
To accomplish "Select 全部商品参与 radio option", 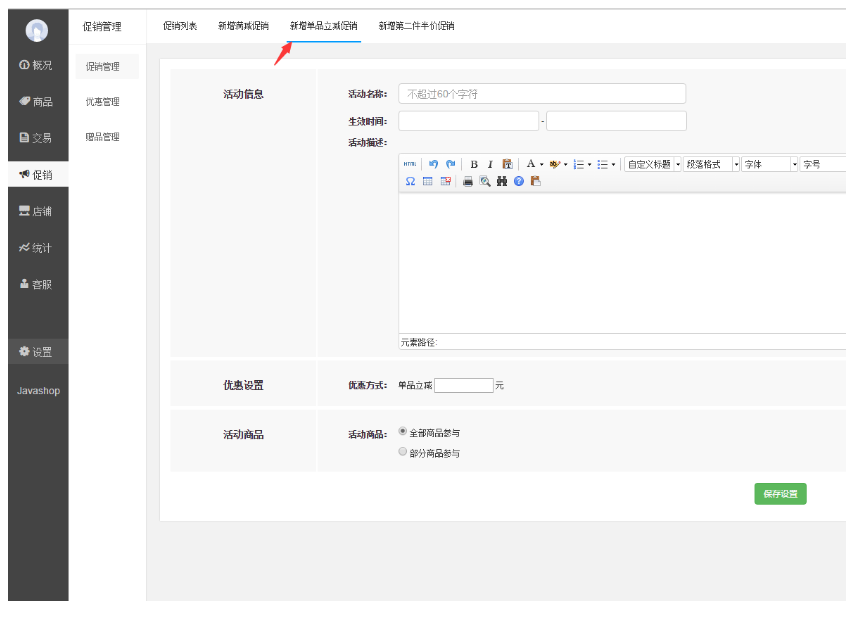I will pyautogui.click(x=403, y=432).
